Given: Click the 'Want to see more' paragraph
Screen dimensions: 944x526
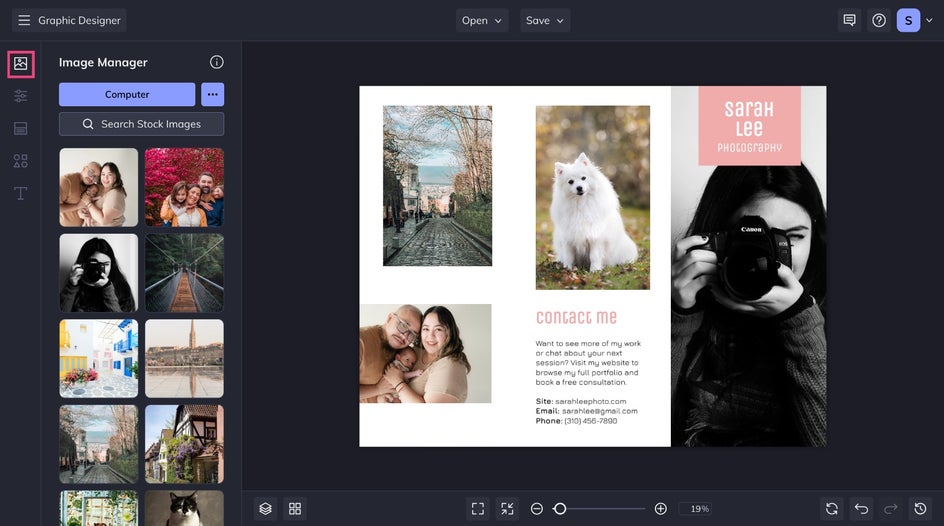Looking at the screenshot, I should (588, 363).
